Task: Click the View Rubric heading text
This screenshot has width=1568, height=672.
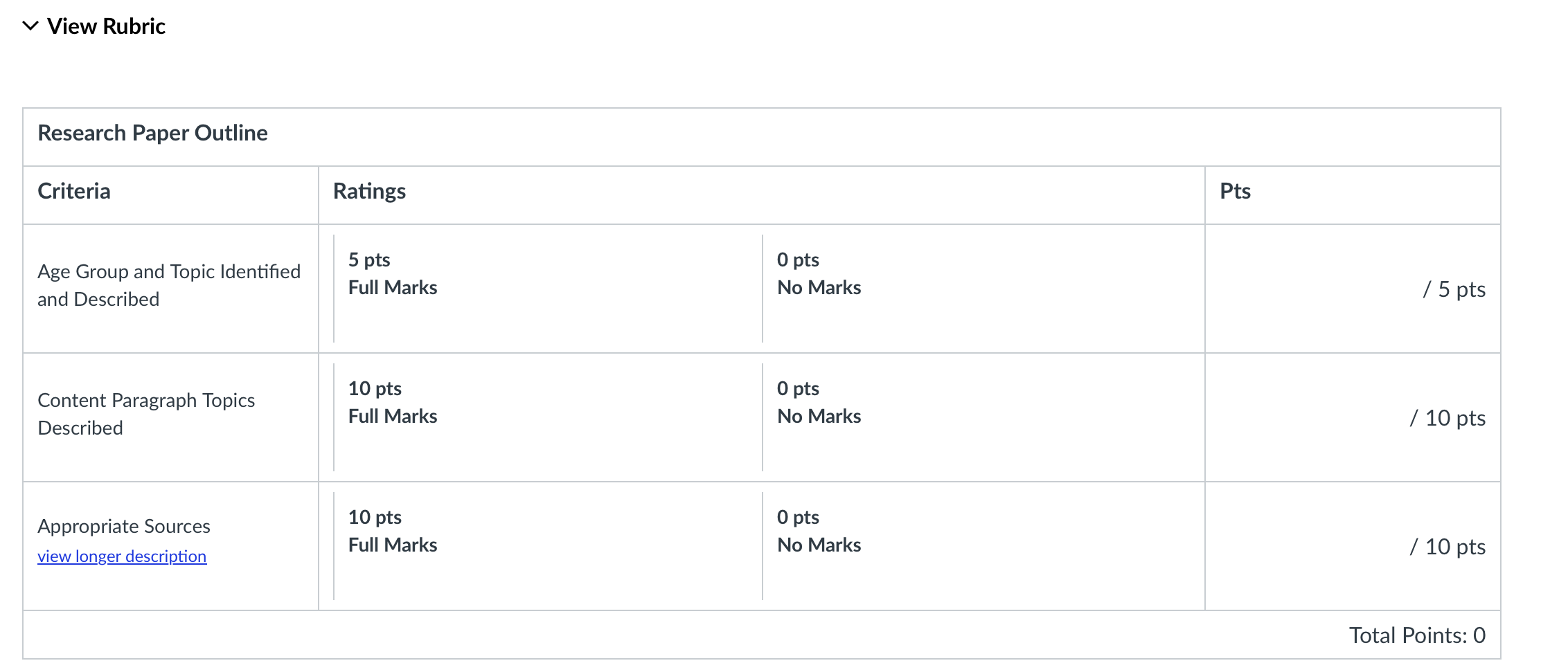Action: 106,26
